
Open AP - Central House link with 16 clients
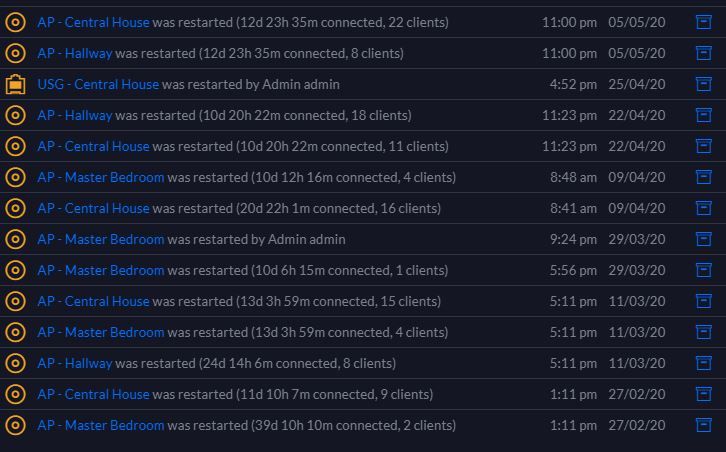[93, 208]
